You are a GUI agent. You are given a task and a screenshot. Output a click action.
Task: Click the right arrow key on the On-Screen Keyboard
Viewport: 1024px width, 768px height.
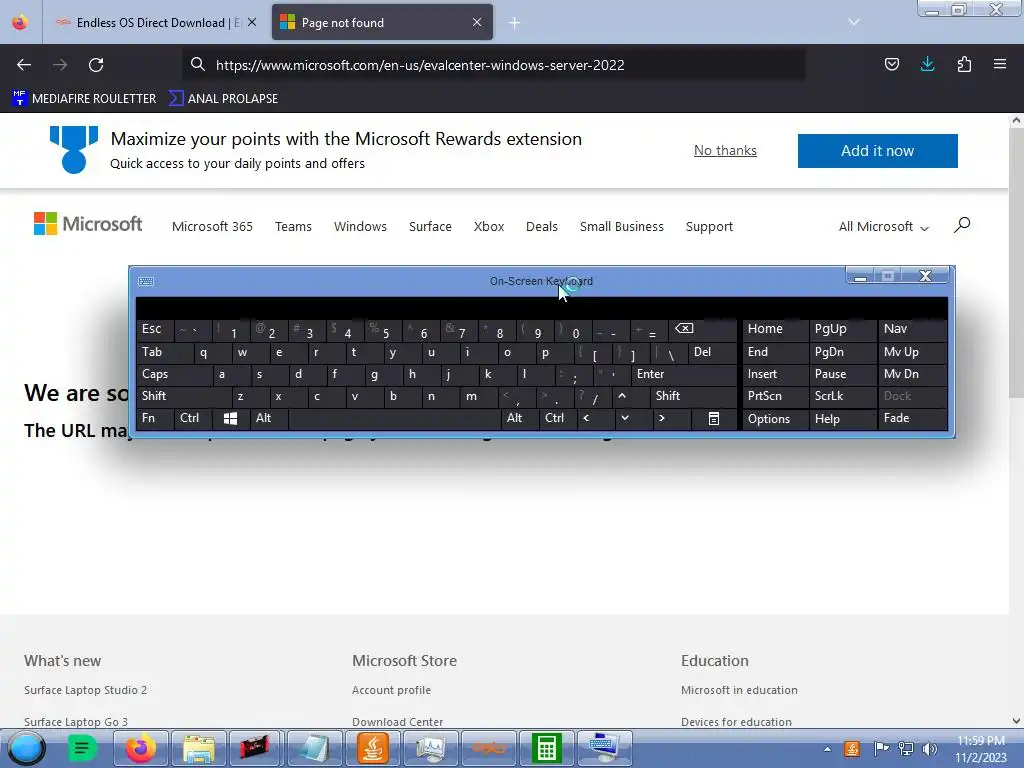coord(671,419)
